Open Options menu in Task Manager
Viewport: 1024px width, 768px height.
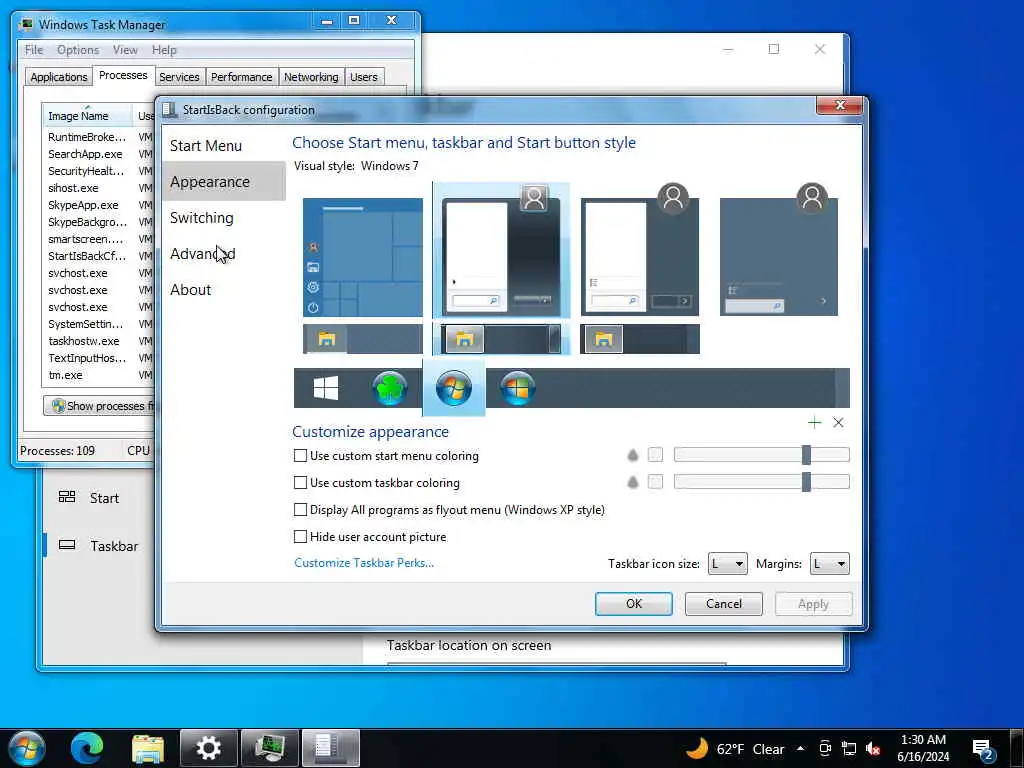click(x=78, y=50)
